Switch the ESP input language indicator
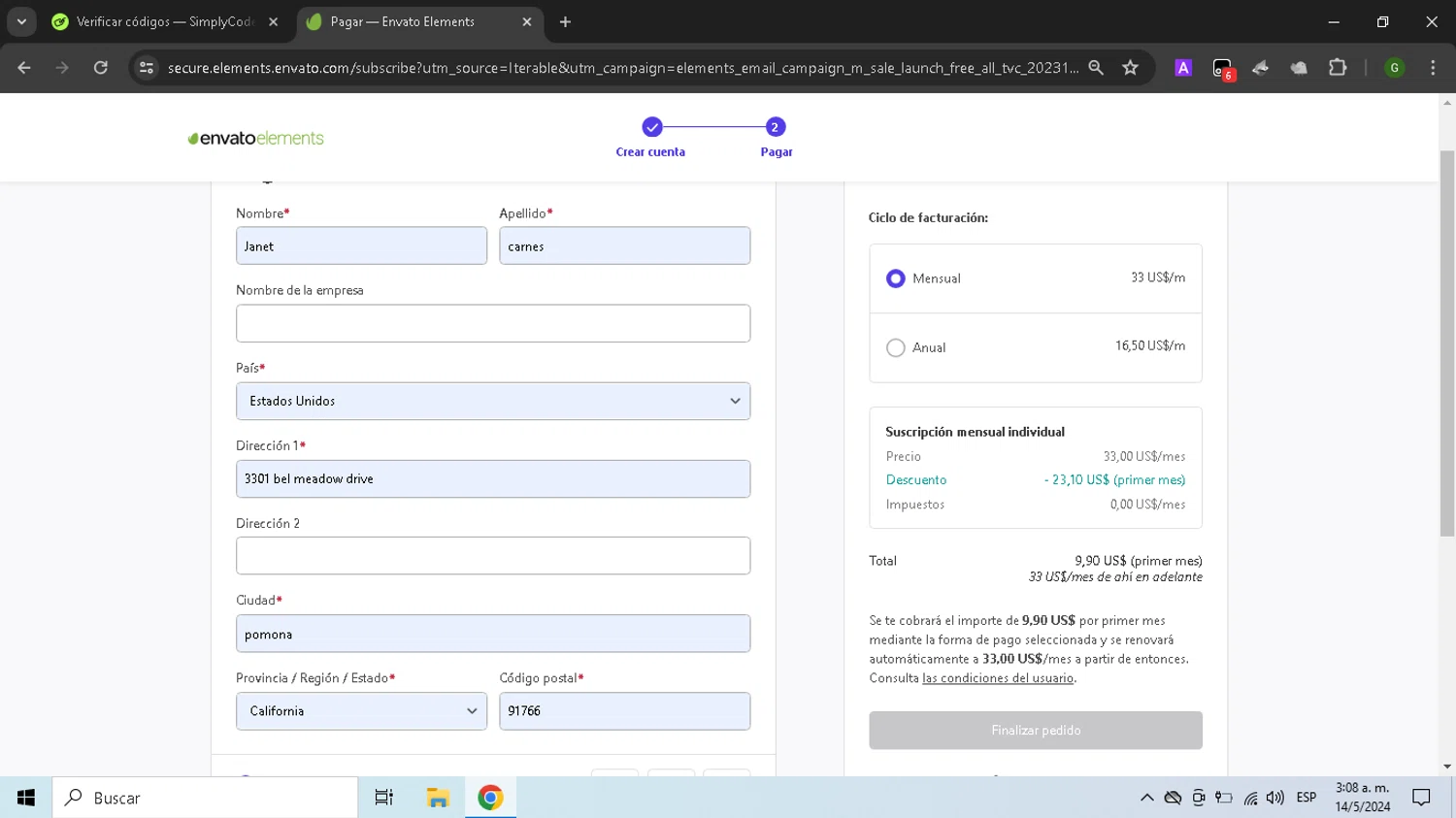The height and width of the screenshot is (818, 1456). 1307,798
